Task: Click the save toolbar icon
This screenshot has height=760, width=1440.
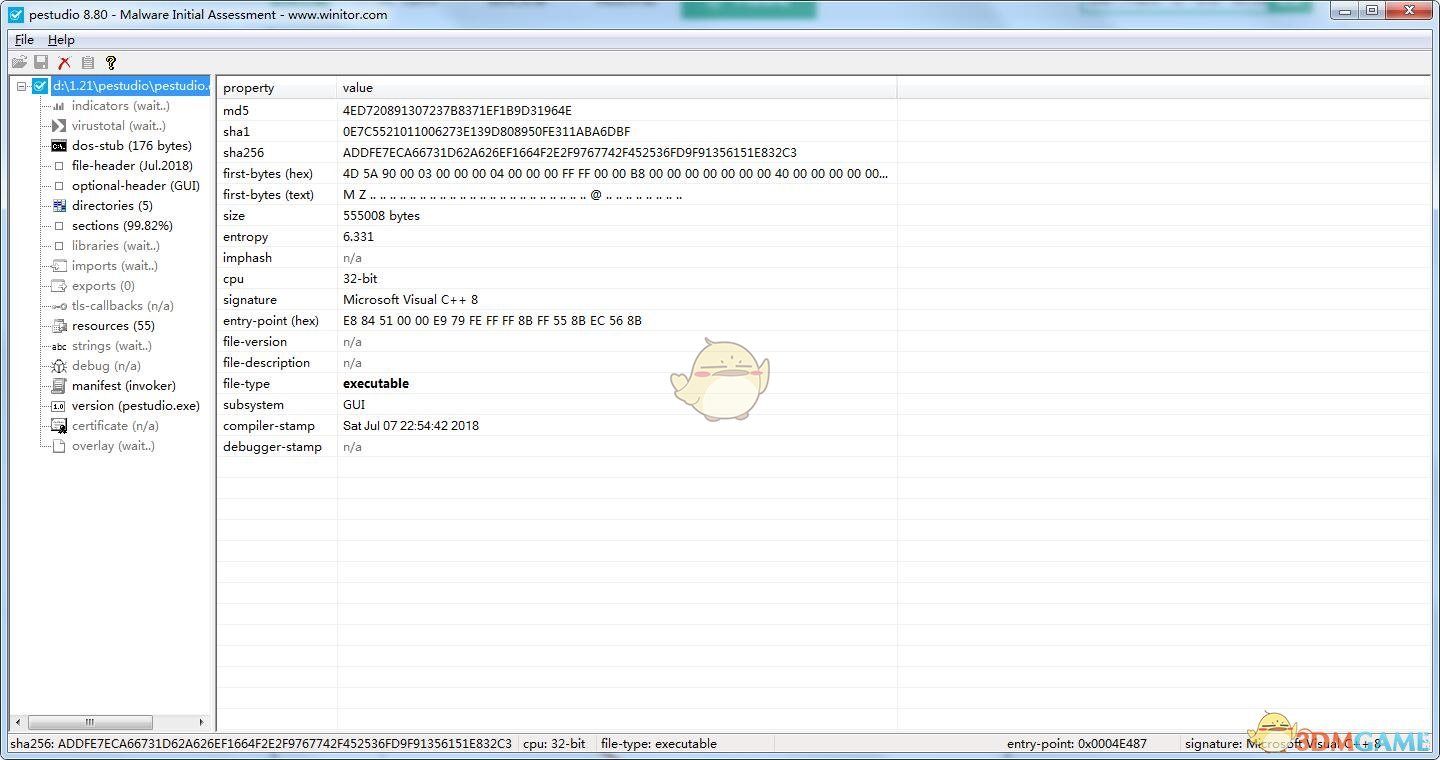Action: pos(41,62)
